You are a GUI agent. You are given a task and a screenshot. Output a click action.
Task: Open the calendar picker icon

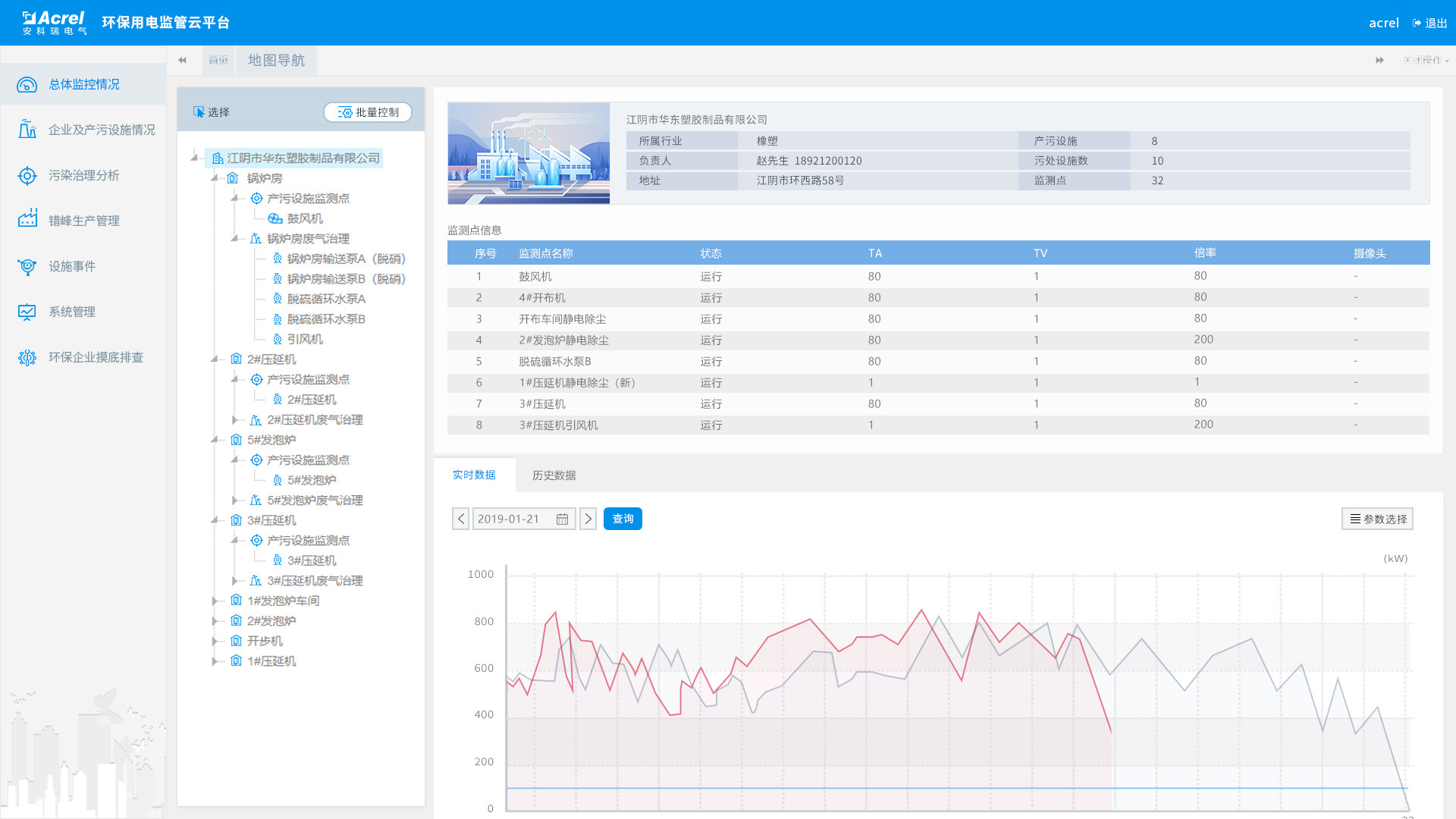(x=562, y=519)
